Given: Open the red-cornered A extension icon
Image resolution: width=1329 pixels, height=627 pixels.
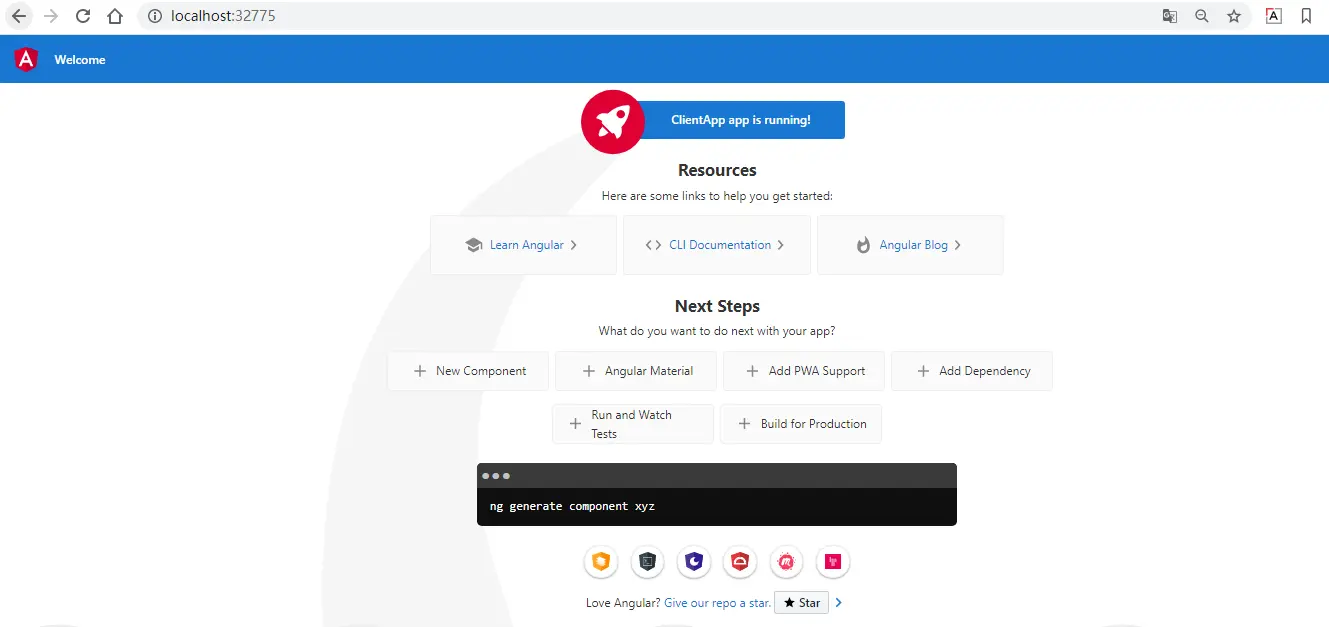Looking at the screenshot, I should point(1274,16).
